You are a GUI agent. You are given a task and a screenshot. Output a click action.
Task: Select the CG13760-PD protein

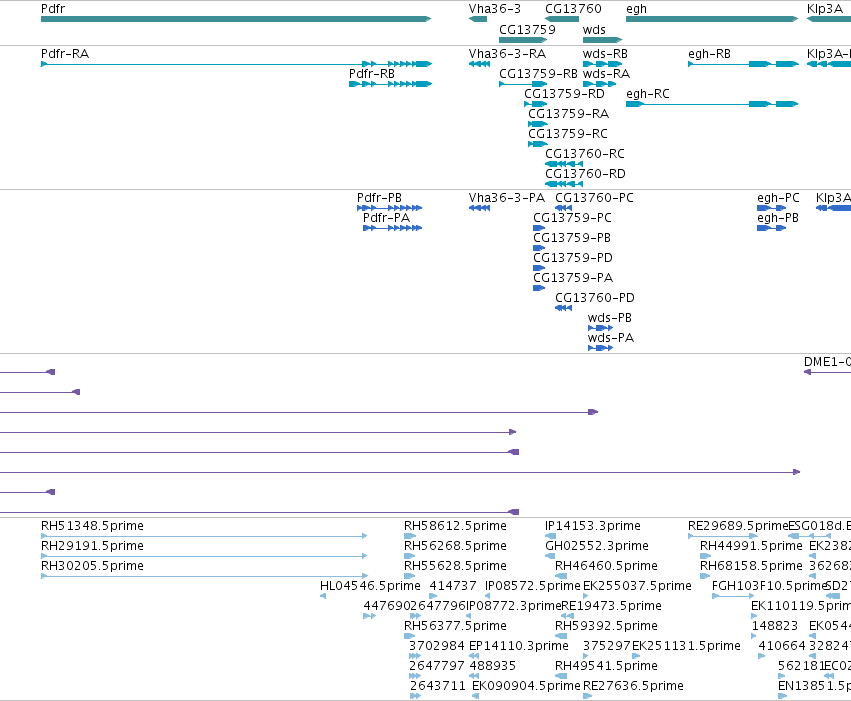click(563, 308)
